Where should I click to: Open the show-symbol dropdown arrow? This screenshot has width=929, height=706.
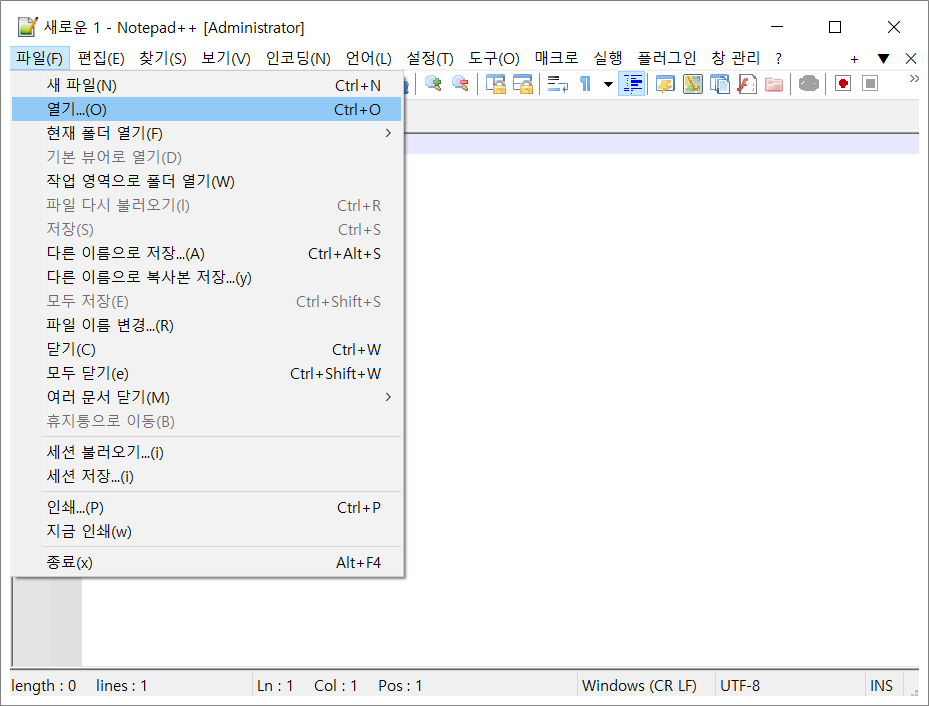coord(608,84)
